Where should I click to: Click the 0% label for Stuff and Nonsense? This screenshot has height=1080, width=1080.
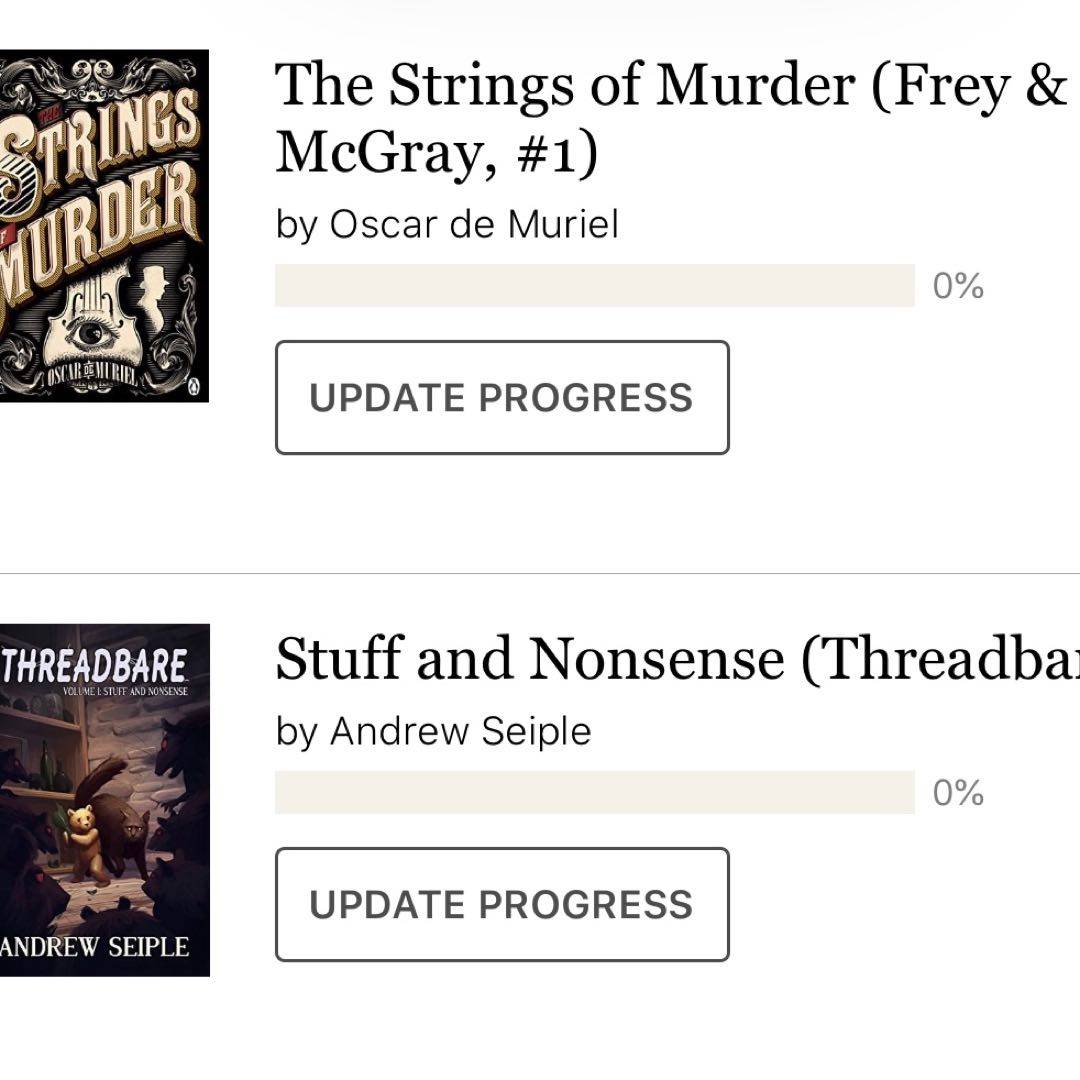coord(958,794)
